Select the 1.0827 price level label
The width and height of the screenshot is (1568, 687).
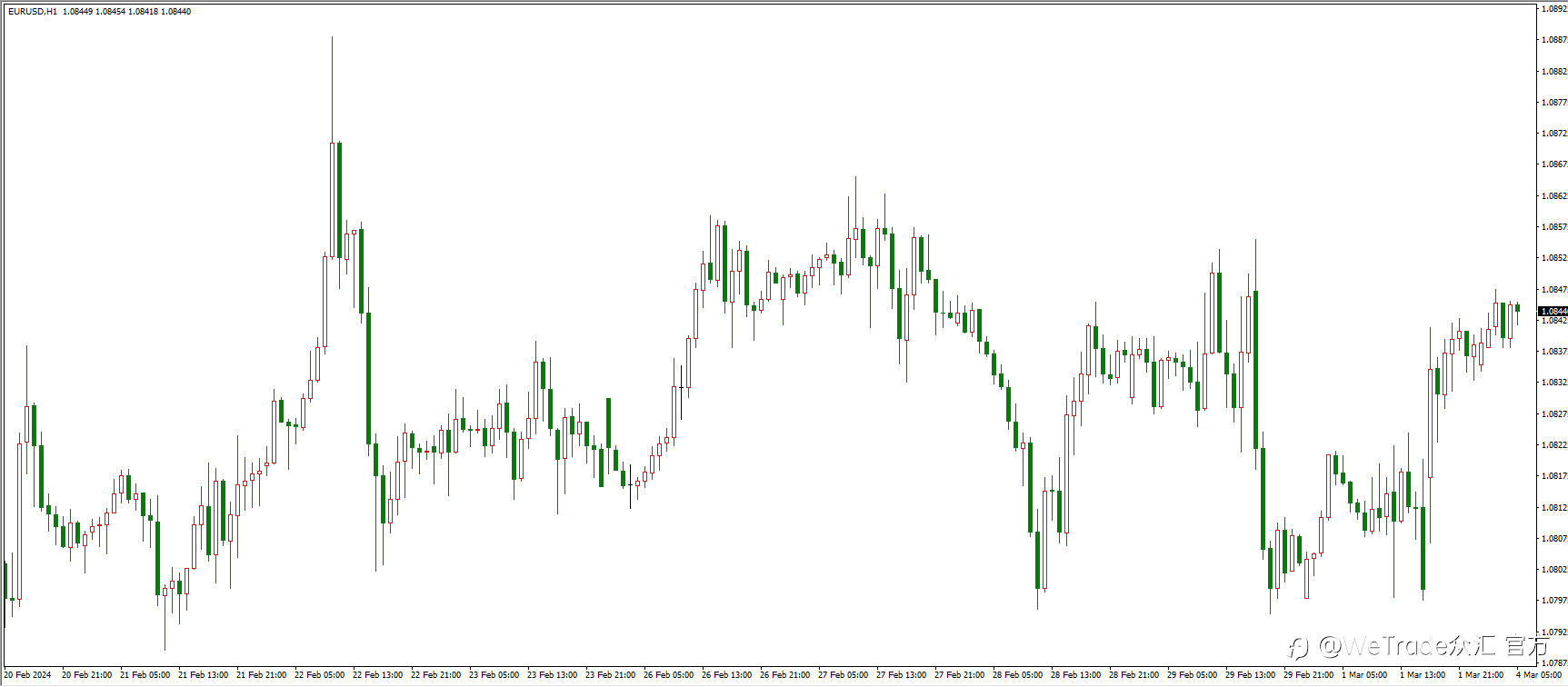click(1554, 414)
